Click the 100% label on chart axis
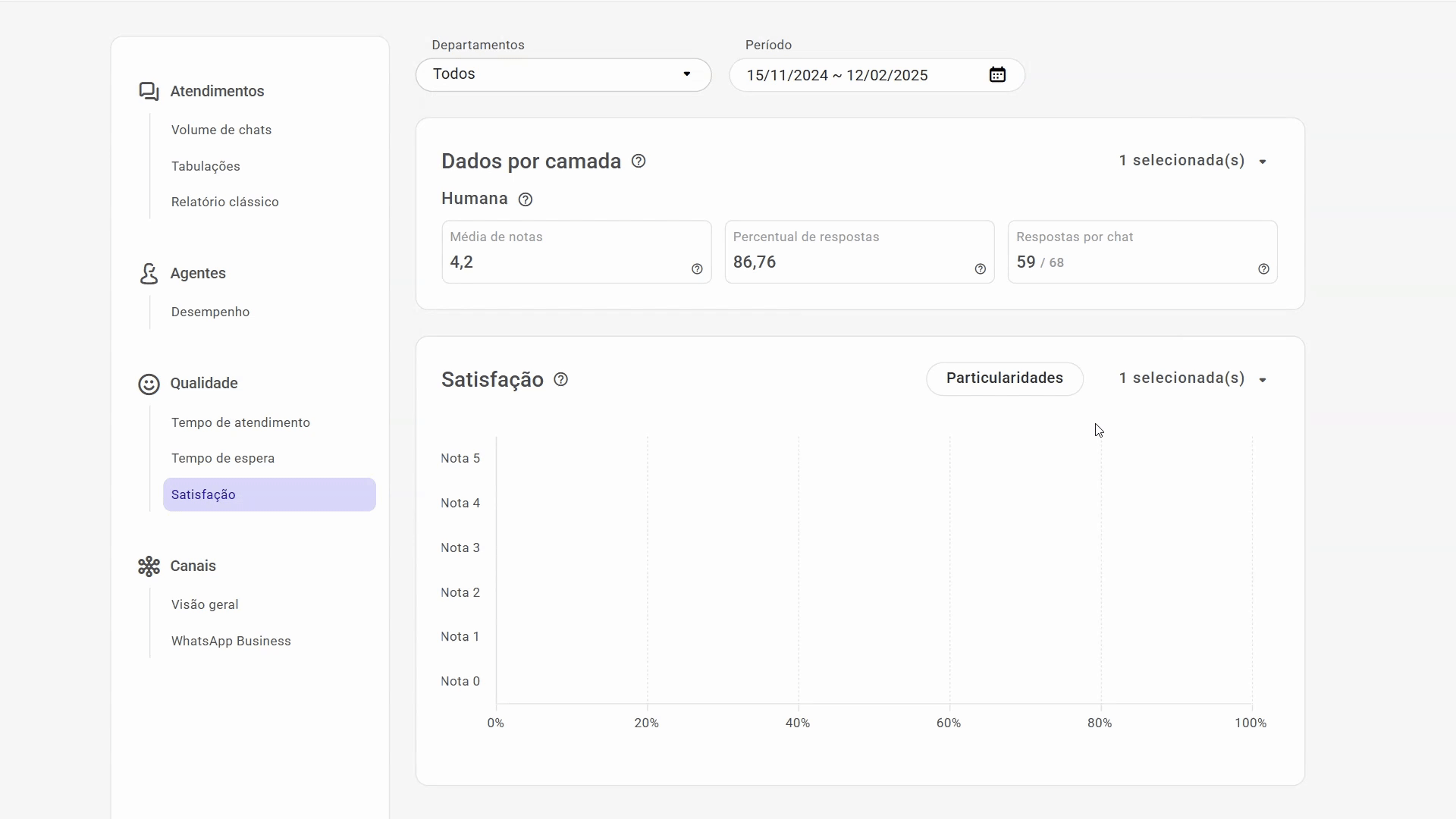 (1250, 723)
